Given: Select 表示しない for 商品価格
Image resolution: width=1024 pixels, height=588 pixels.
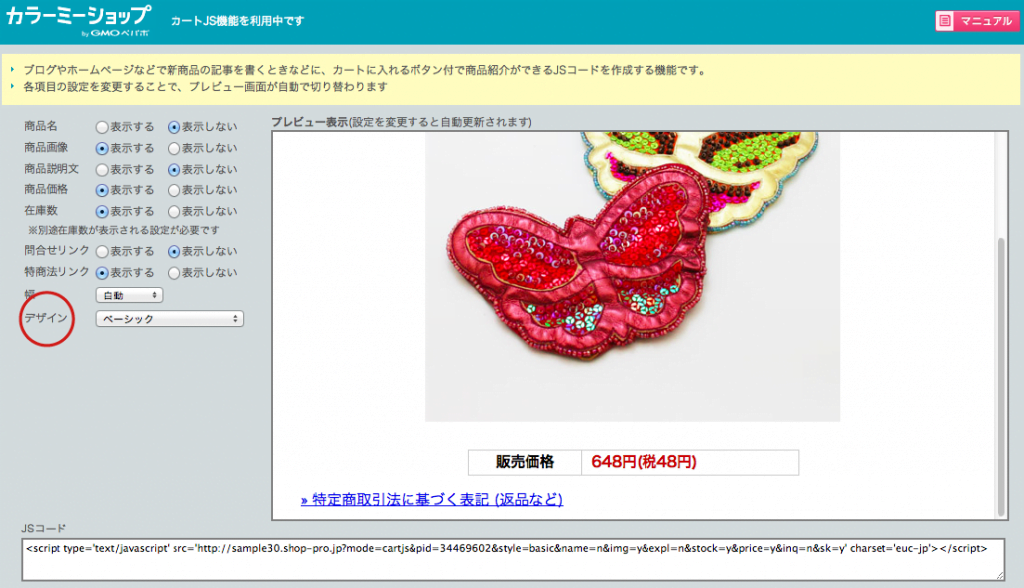Looking at the screenshot, I should pos(174,190).
